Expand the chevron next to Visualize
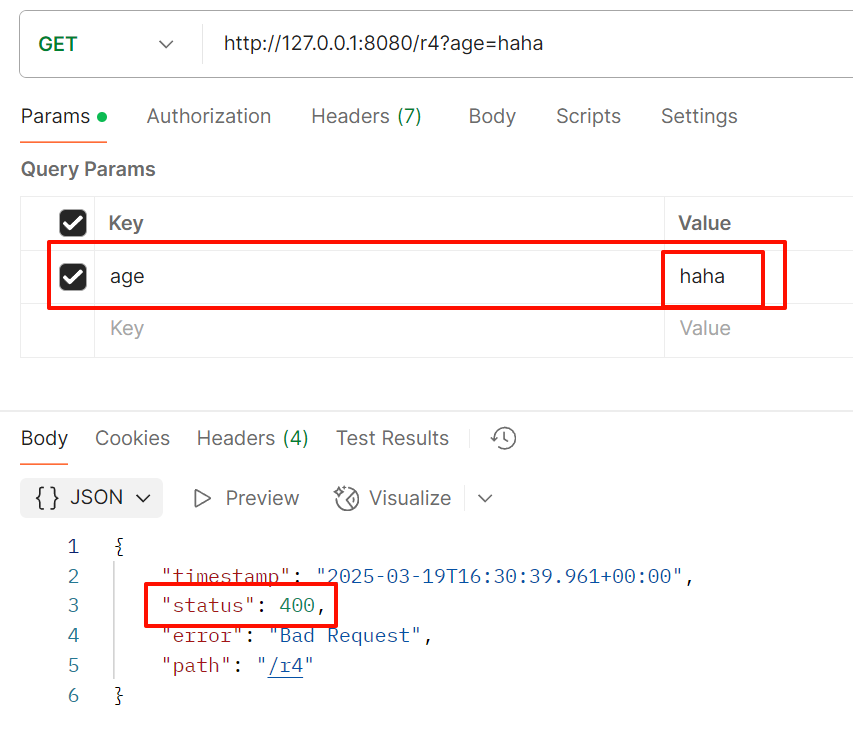 [485, 498]
